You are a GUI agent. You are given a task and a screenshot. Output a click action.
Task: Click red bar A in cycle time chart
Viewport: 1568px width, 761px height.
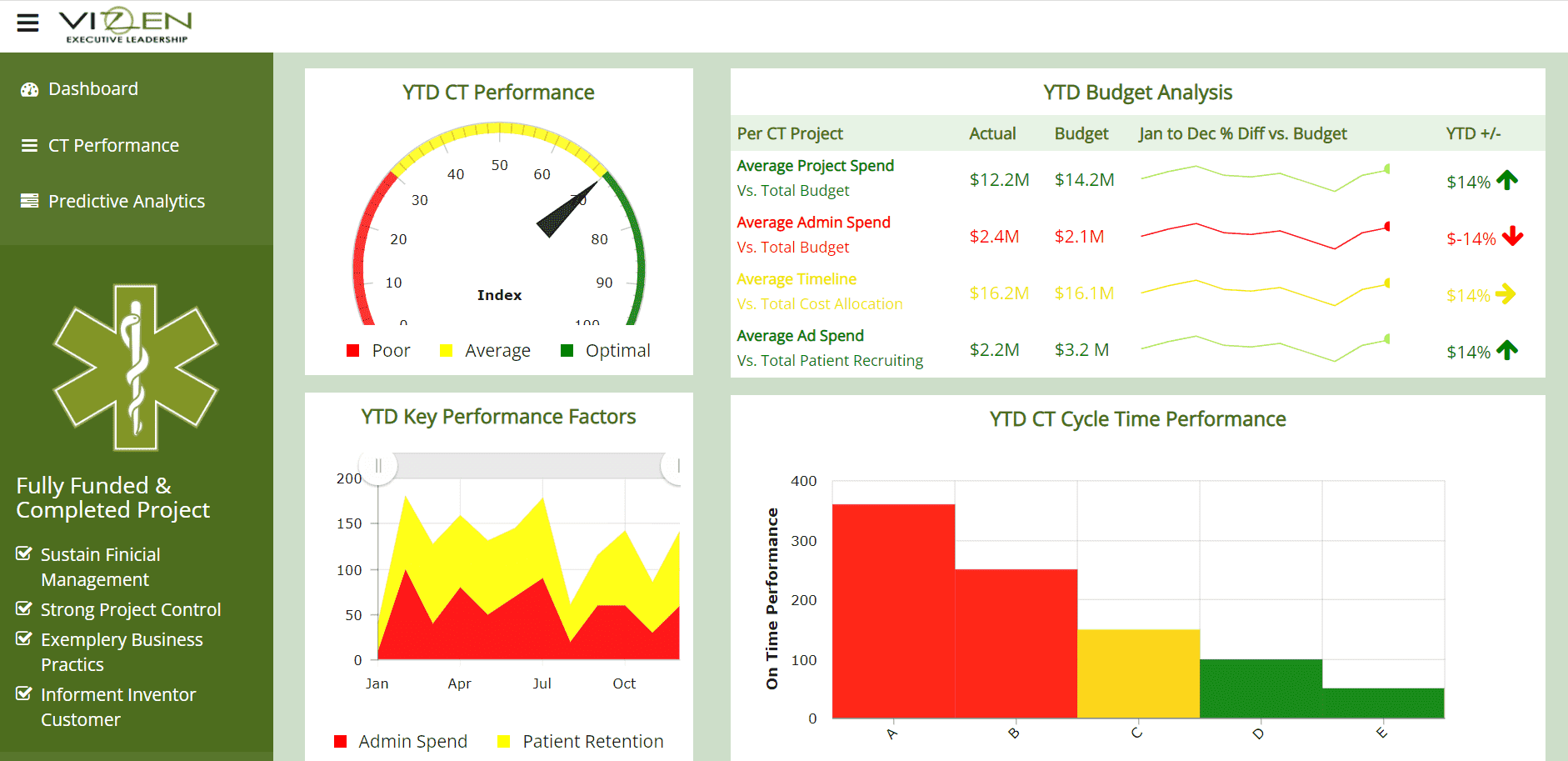tap(893, 611)
